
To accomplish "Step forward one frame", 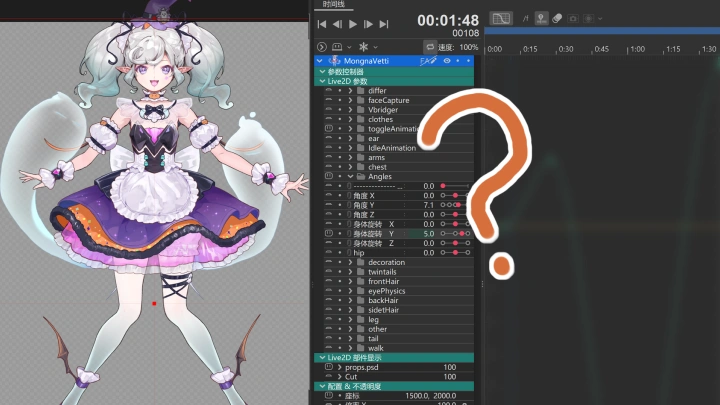I will [x=368, y=24].
